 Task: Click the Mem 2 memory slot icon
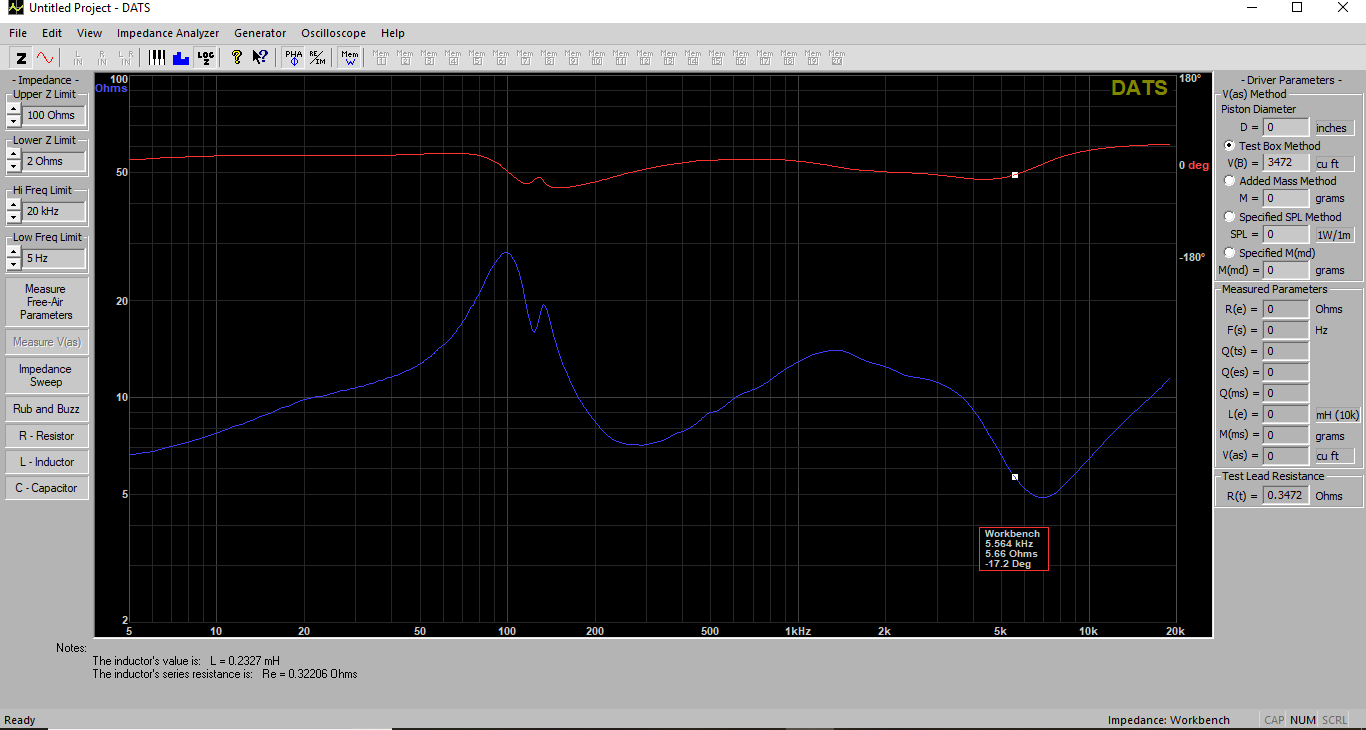[405, 58]
